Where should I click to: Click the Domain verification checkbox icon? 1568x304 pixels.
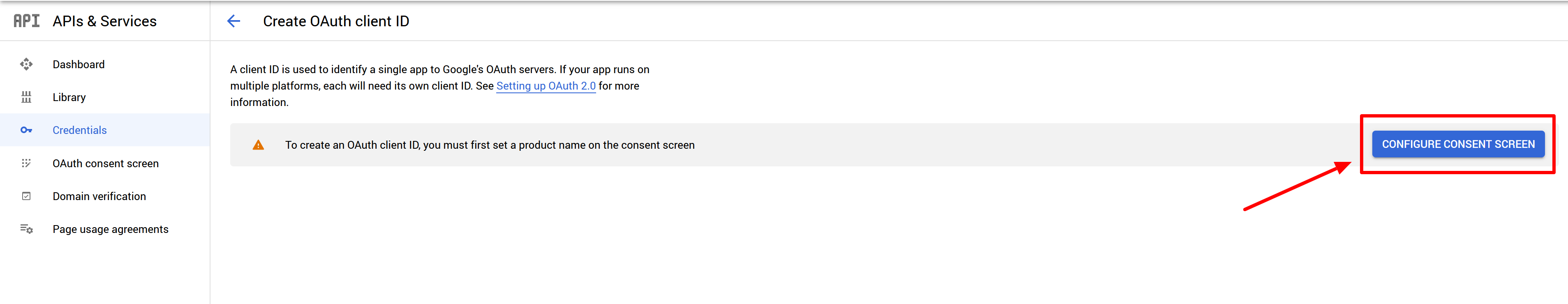(26, 196)
